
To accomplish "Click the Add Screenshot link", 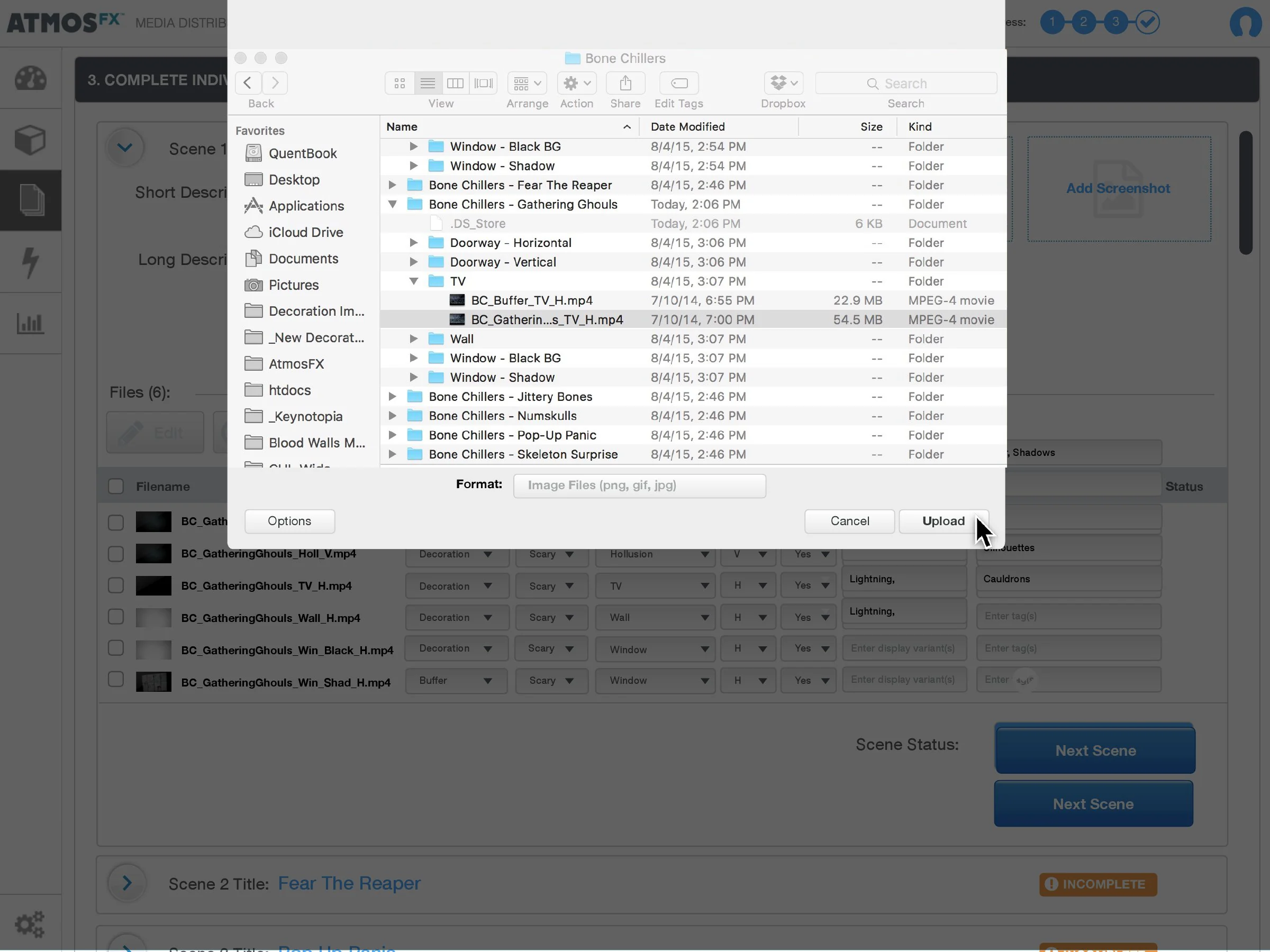I will pyautogui.click(x=1118, y=188).
